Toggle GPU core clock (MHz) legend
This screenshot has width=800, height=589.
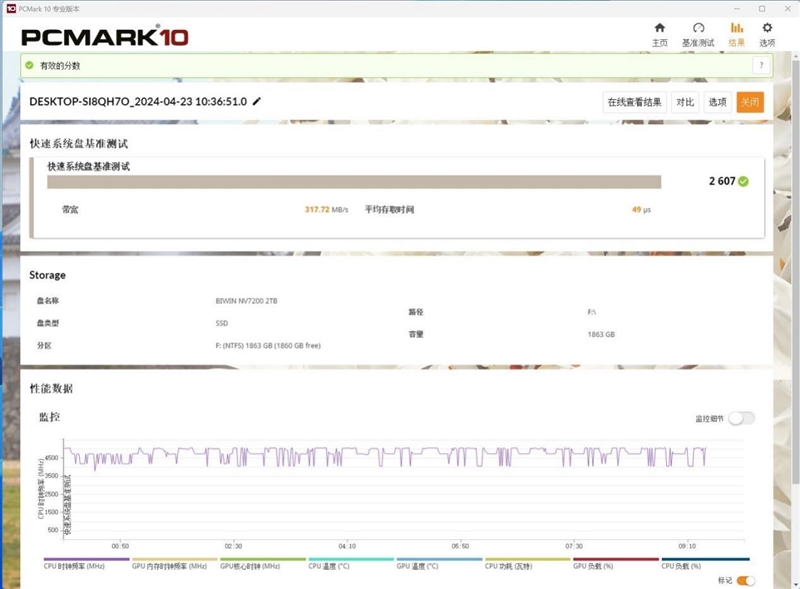(x=263, y=563)
